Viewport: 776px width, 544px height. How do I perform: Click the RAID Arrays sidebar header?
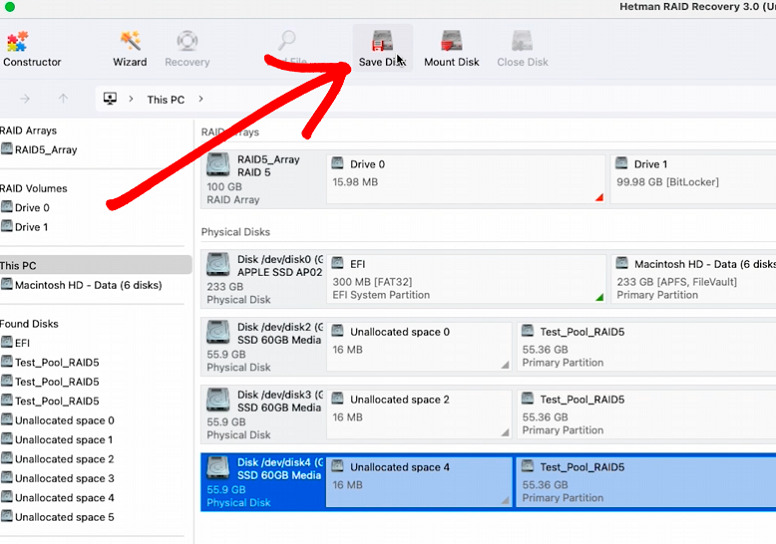28,131
